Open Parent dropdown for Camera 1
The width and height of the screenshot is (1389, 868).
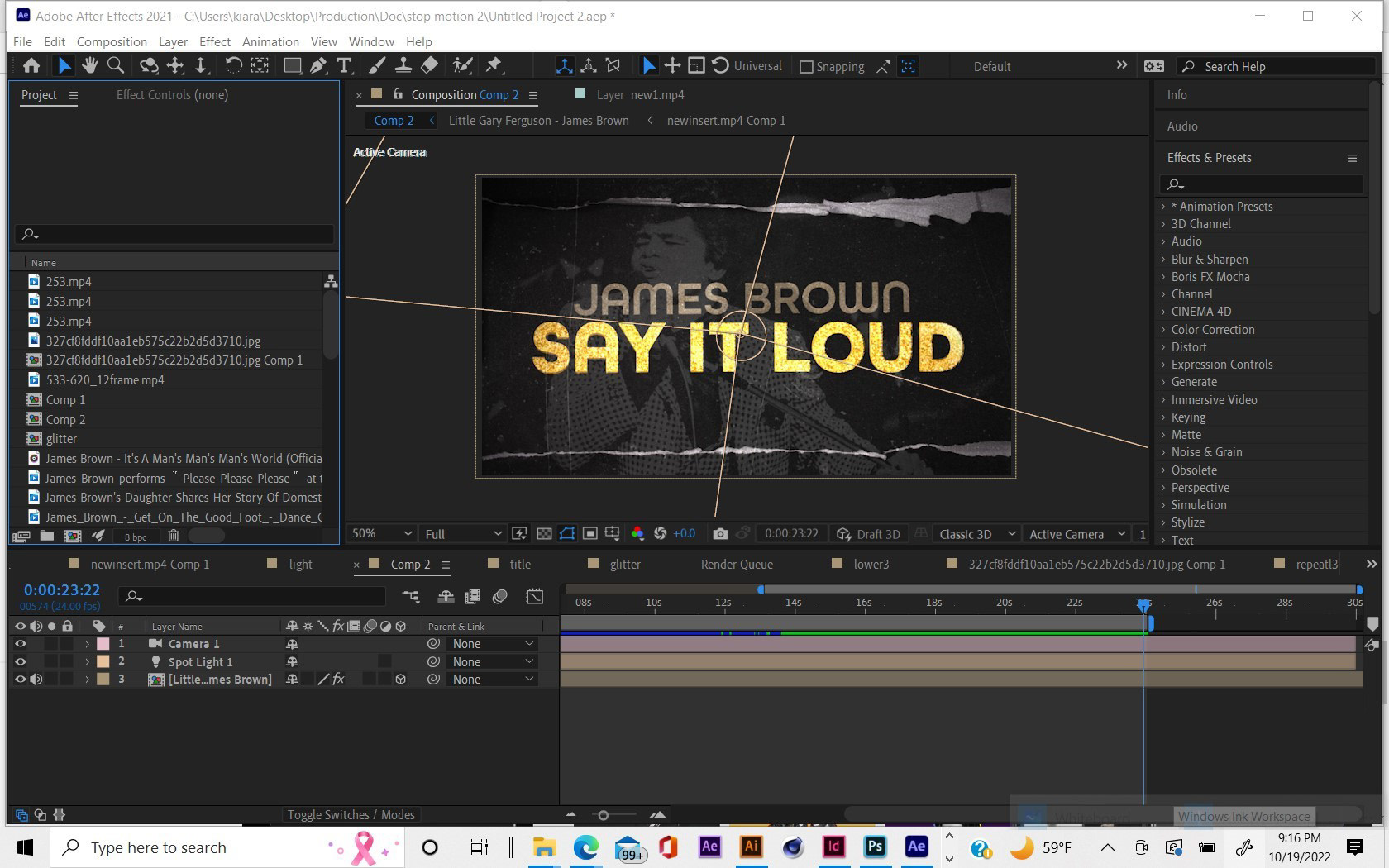coord(493,644)
